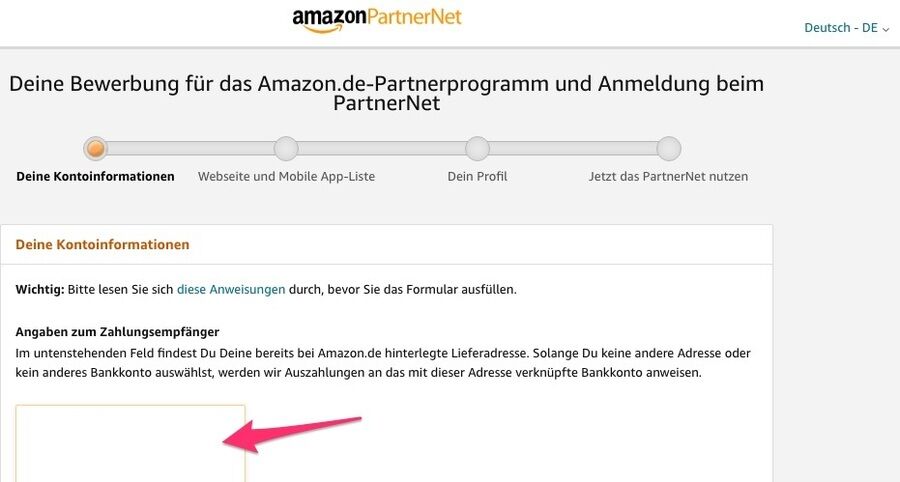
Task: Select the orange first progress step circle
Action: (95, 149)
